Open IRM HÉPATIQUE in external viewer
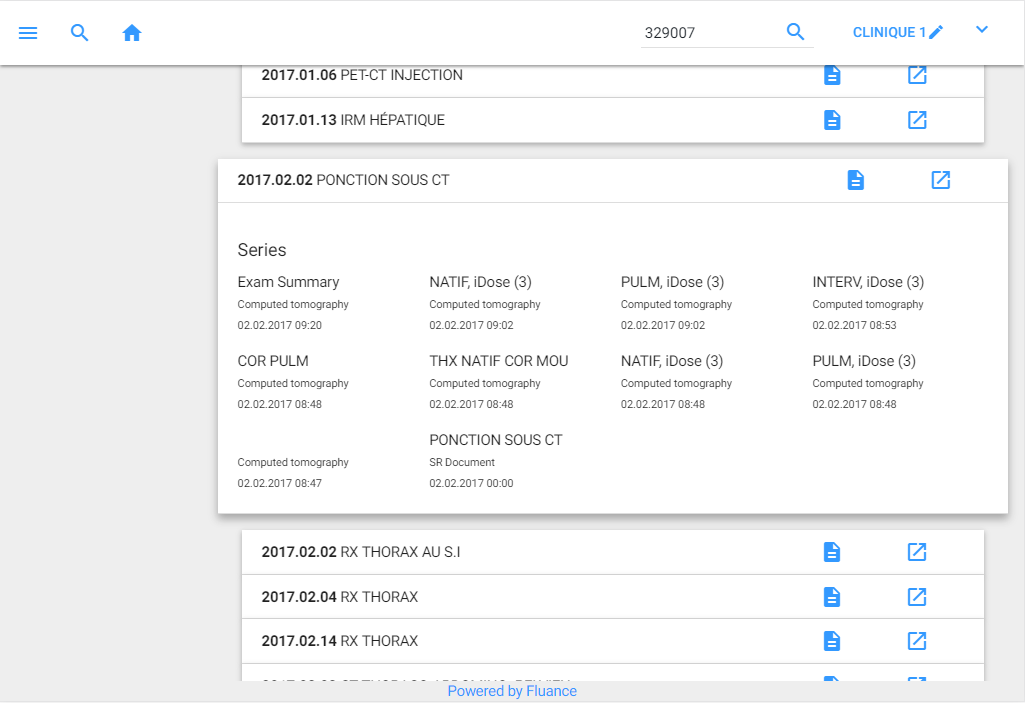Screen dimensions: 1025x703 tap(916, 120)
